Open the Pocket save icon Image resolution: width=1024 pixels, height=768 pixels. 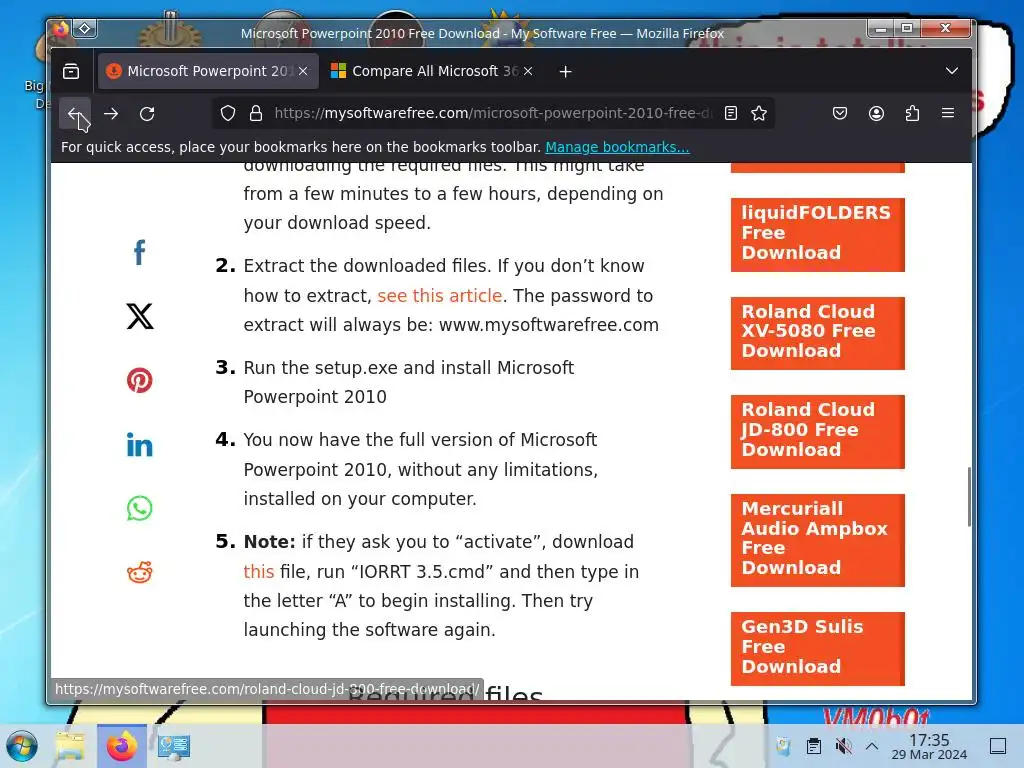click(840, 114)
